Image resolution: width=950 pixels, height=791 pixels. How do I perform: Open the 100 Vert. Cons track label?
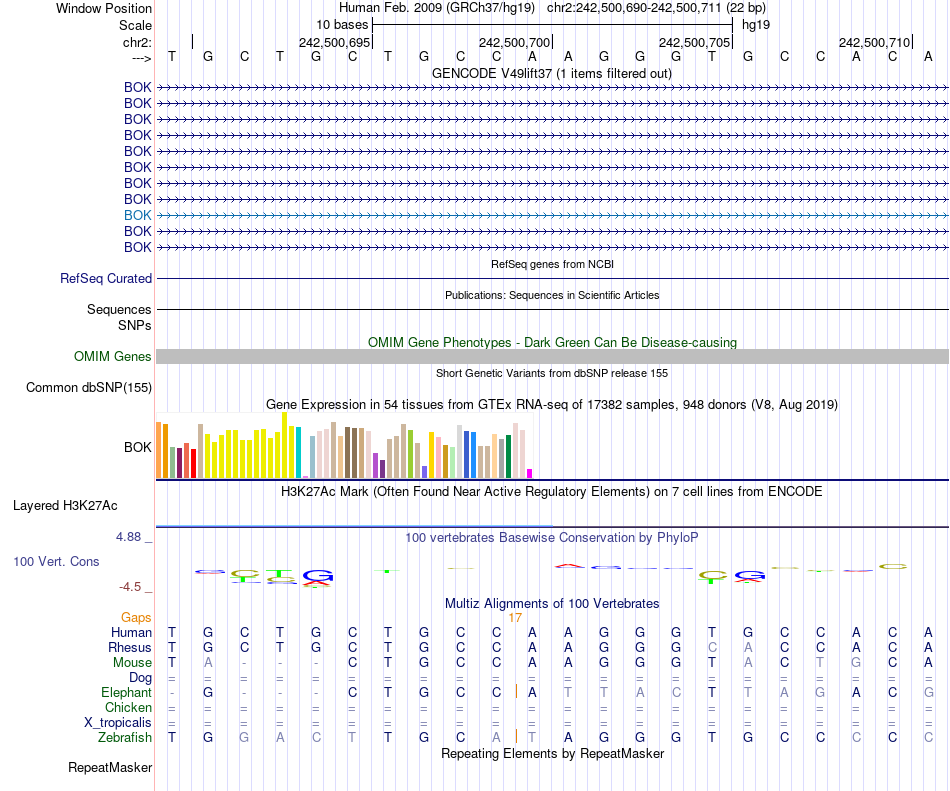pos(56,561)
